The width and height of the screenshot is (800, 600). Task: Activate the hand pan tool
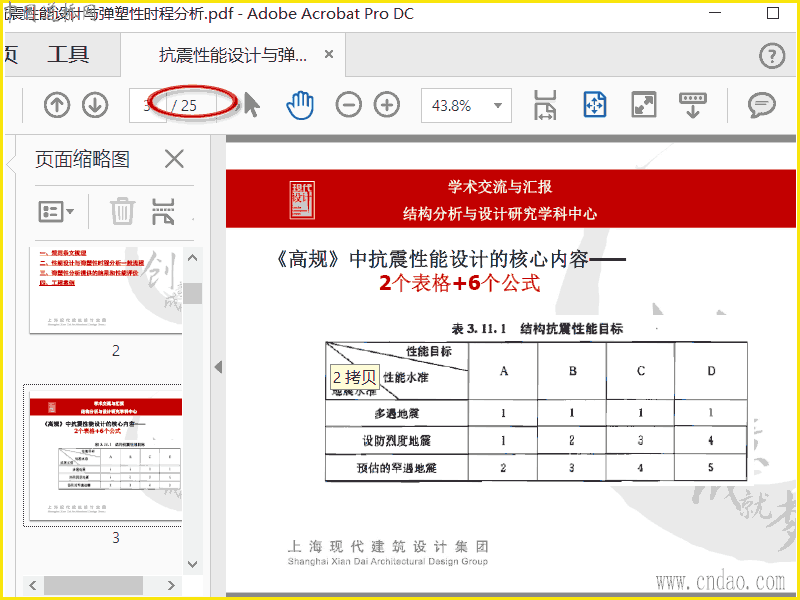(x=299, y=105)
